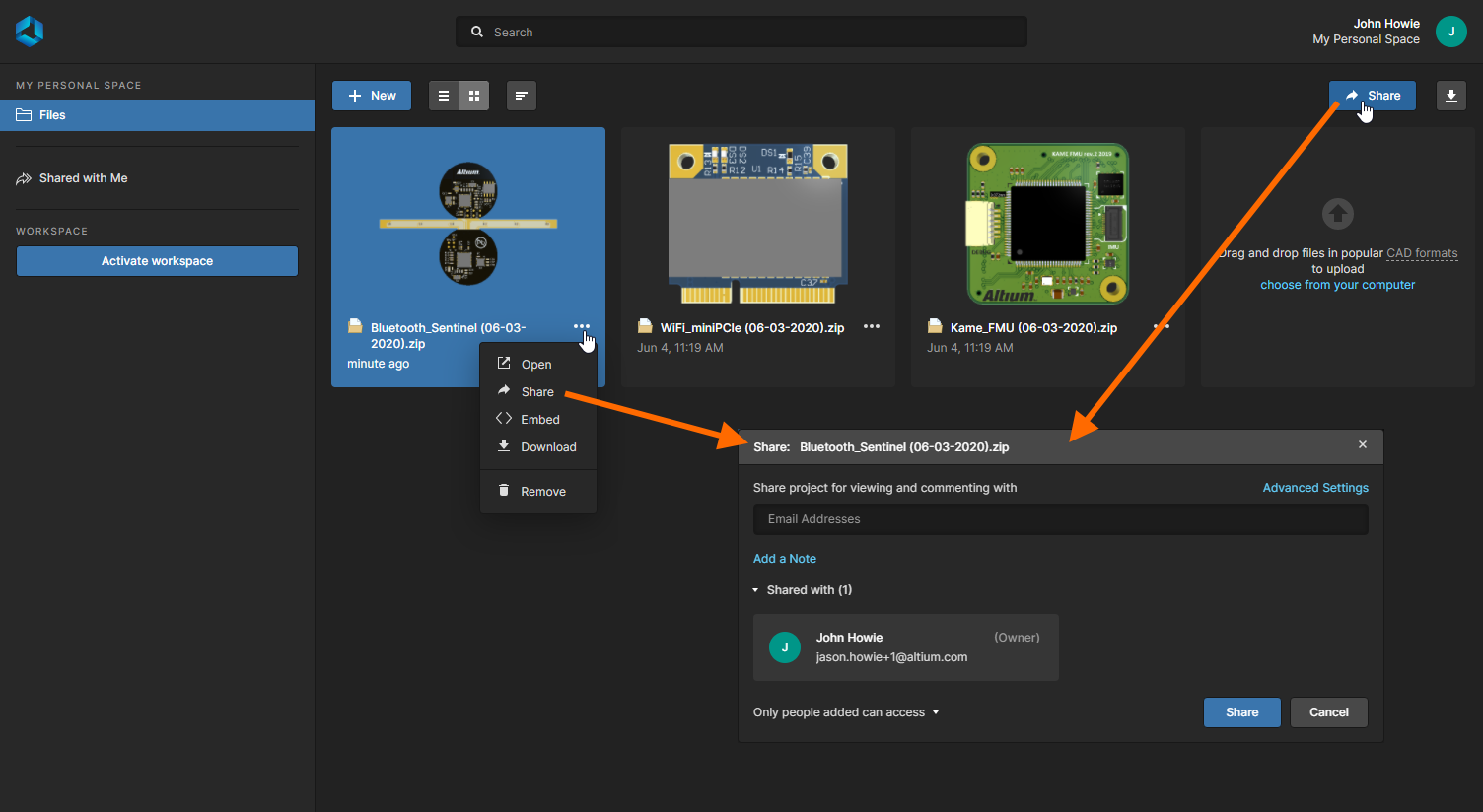Viewport: 1483px width, 812px height.
Task: Switch to list view layout
Action: pos(444,96)
